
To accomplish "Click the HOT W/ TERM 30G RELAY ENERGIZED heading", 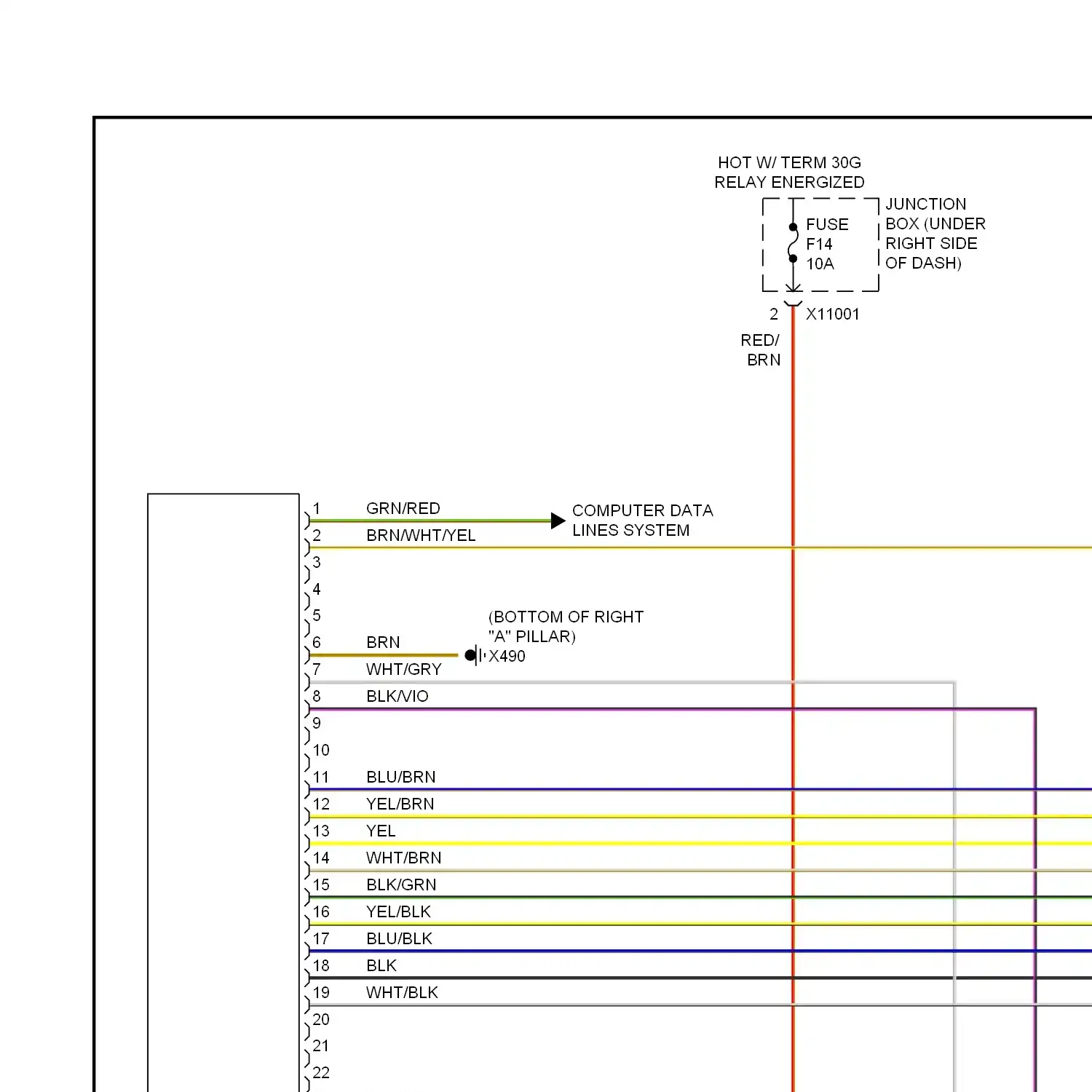I will pyautogui.click(x=789, y=172).
